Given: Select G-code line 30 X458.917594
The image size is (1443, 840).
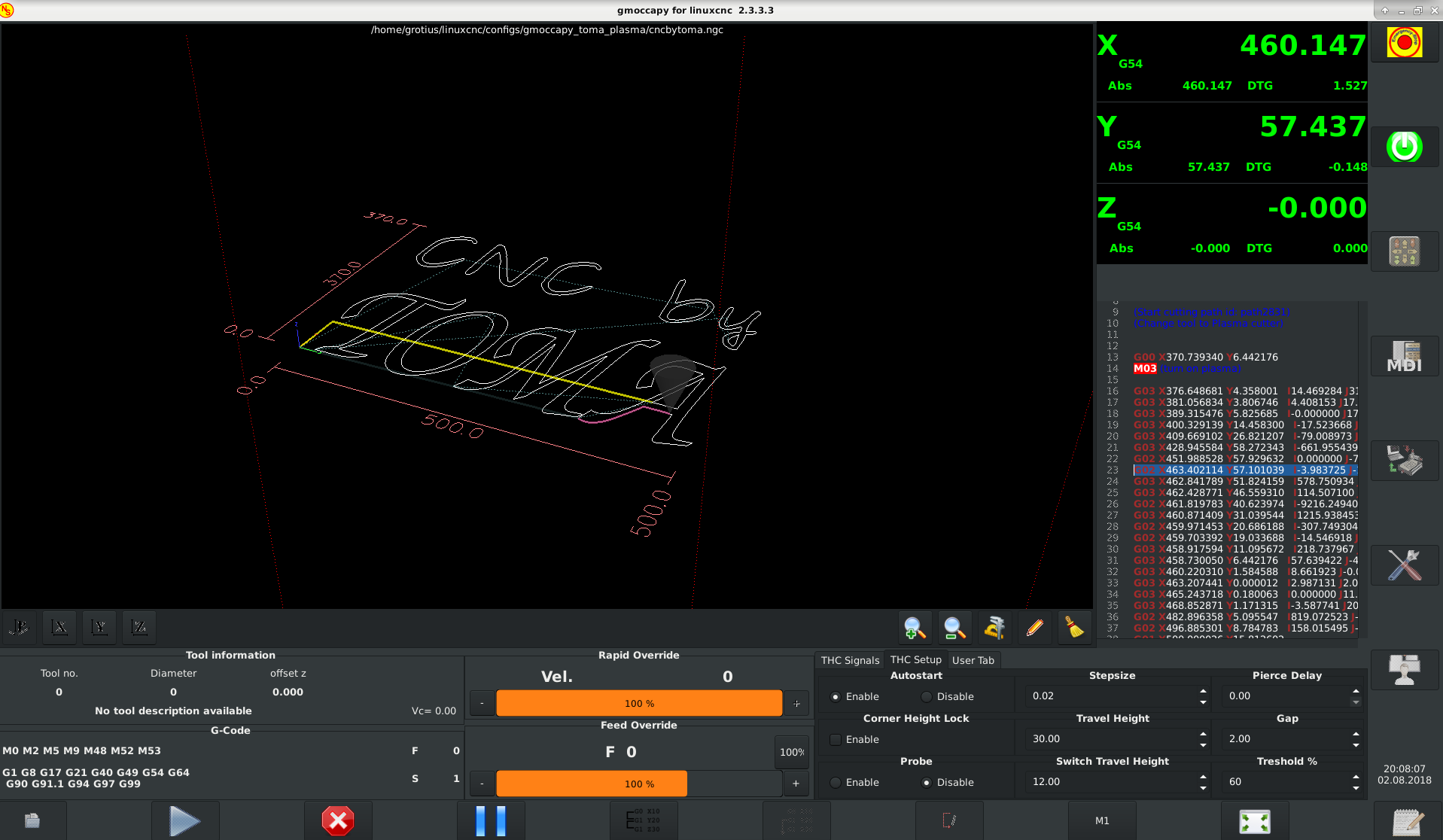Looking at the screenshot, I should click(x=1245, y=549).
